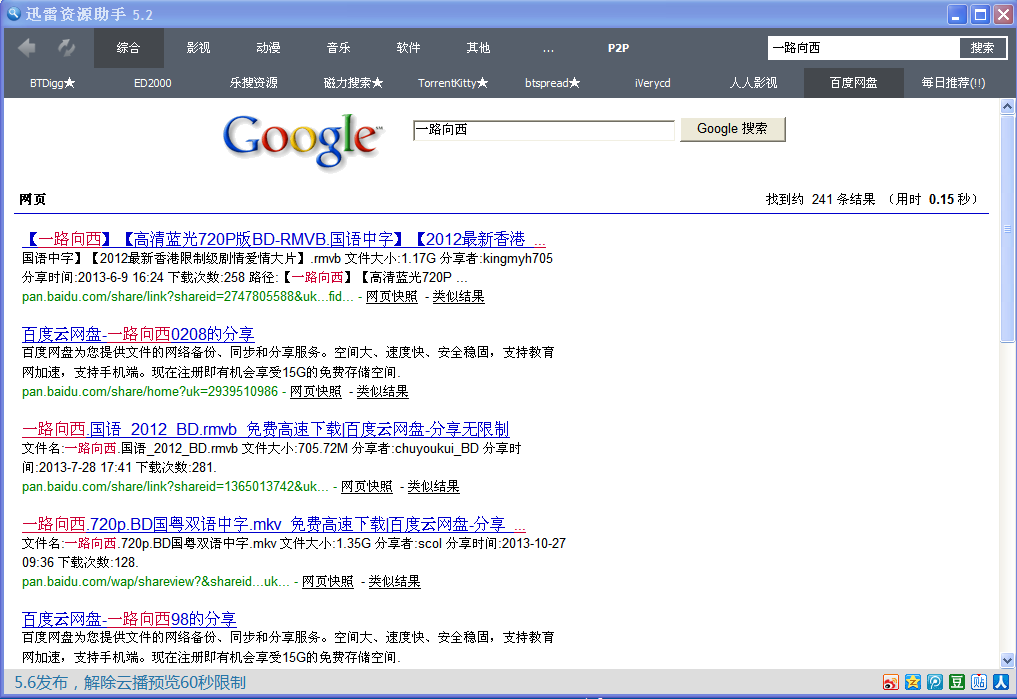Select ED2000 search source
The image size is (1017, 699).
click(x=152, y=83)
